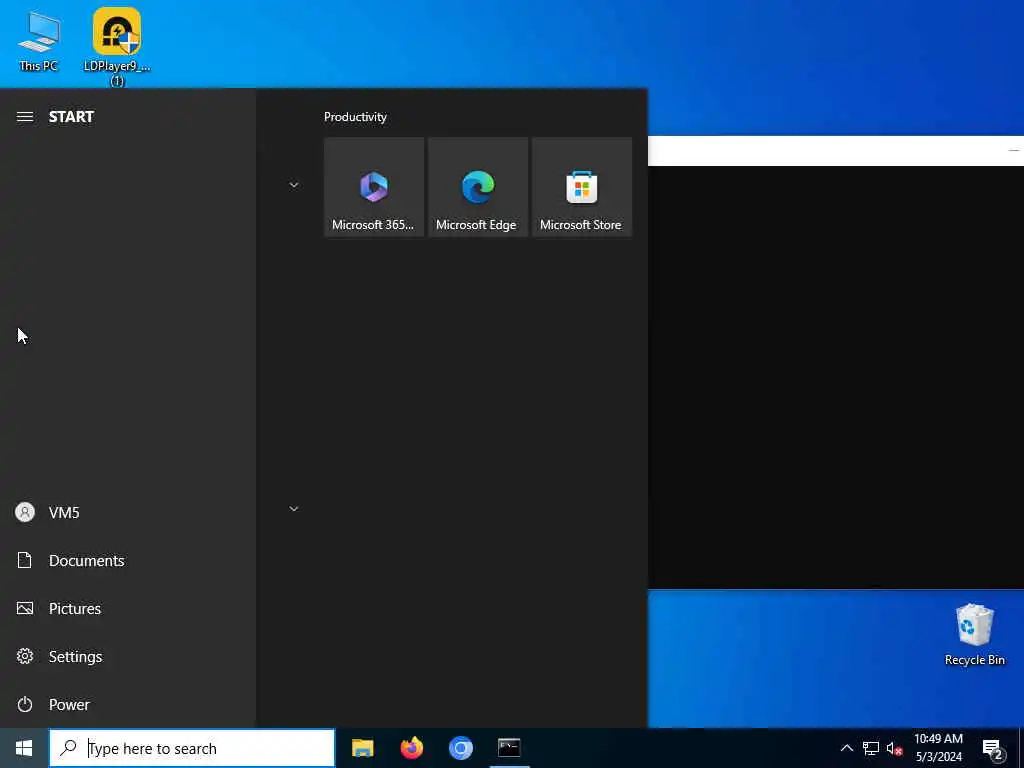Viewport: 1024px width, 768px height.
Task: Open Chromium browser from the taskbar
Action: pos(460,748)
